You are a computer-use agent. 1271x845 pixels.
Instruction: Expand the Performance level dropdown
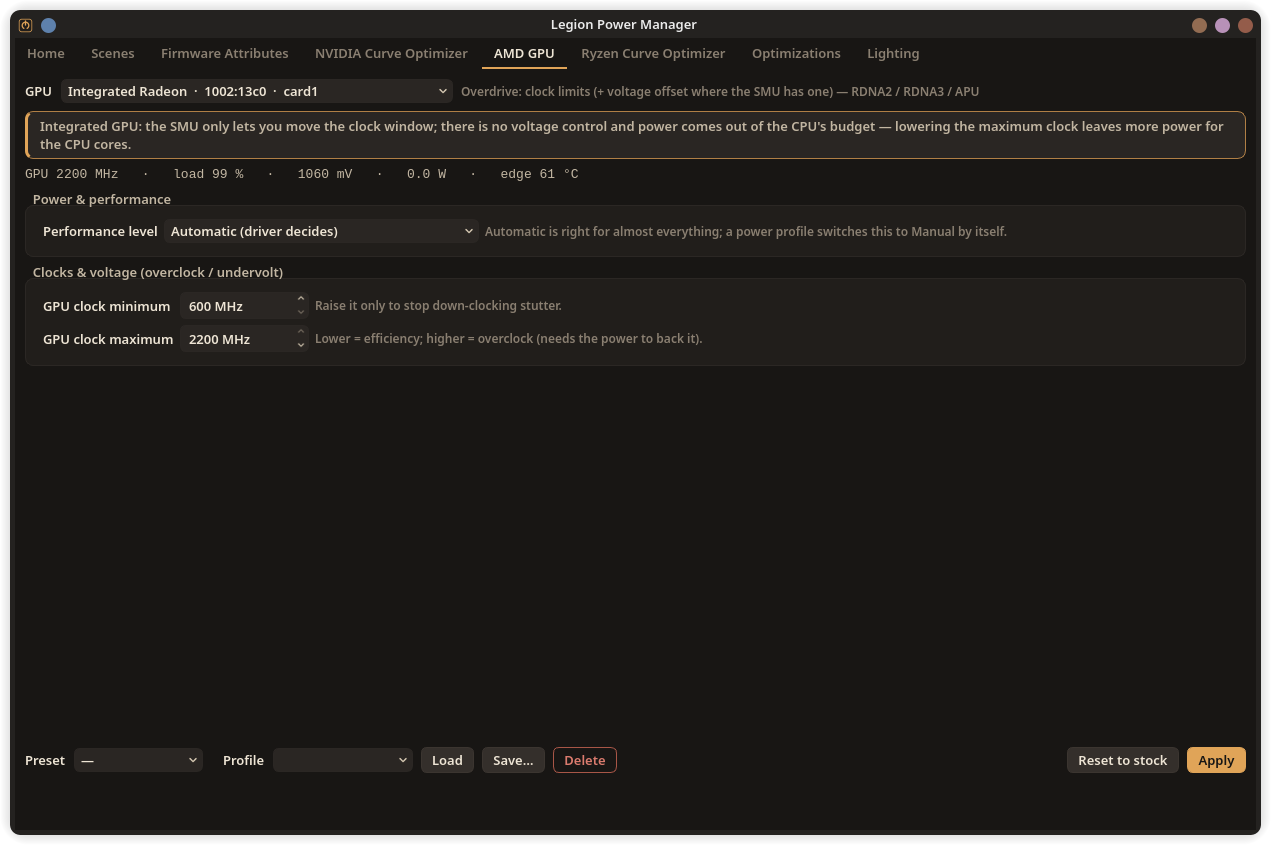tap(321, 231)
